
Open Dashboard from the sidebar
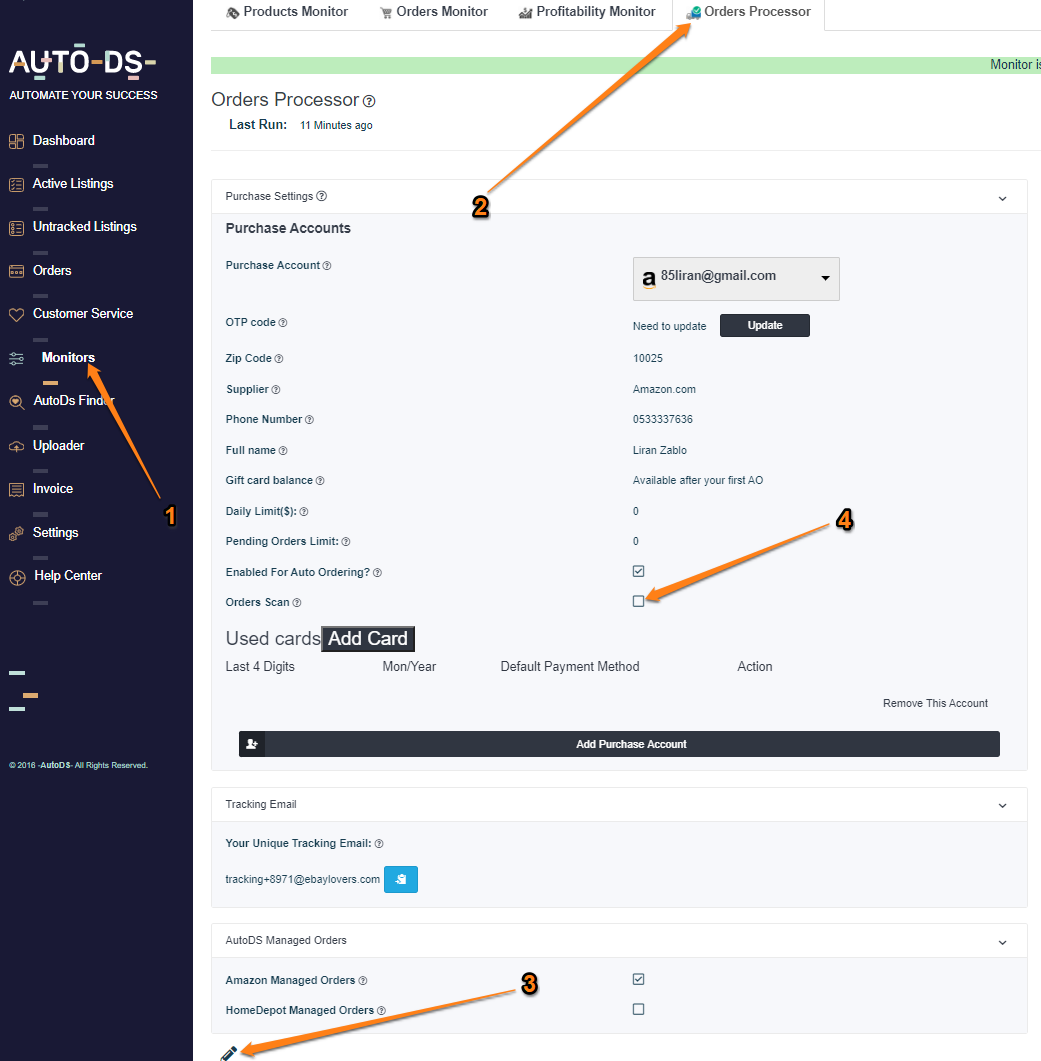click(x=64, y=141)
